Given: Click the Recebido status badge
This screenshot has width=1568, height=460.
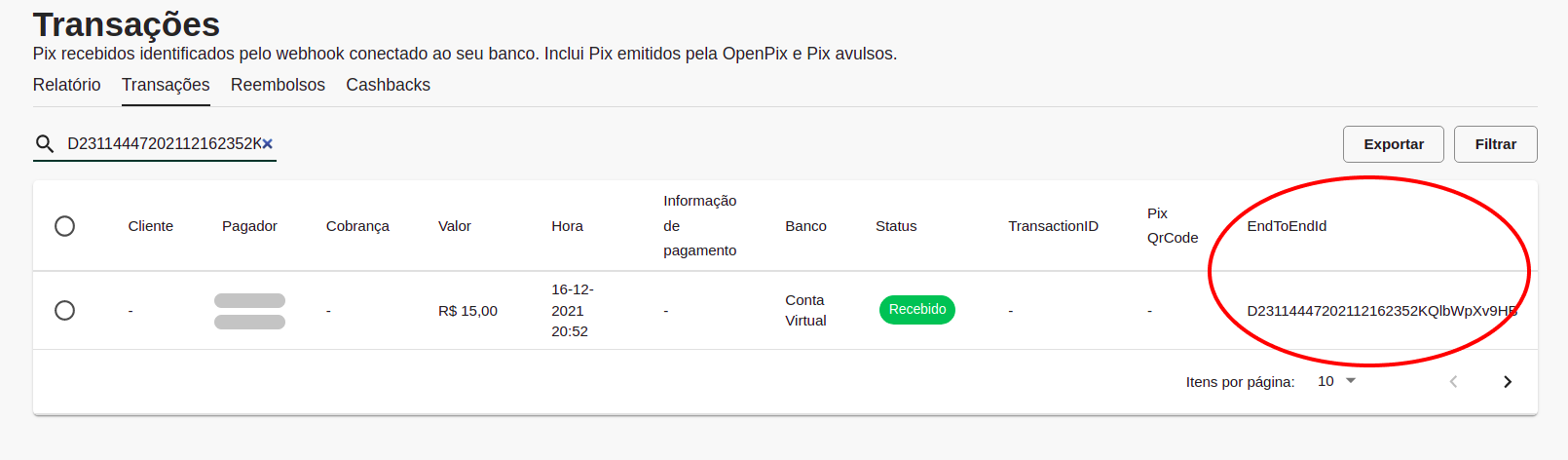Looking at the screenshot, I should click(916, 310).
